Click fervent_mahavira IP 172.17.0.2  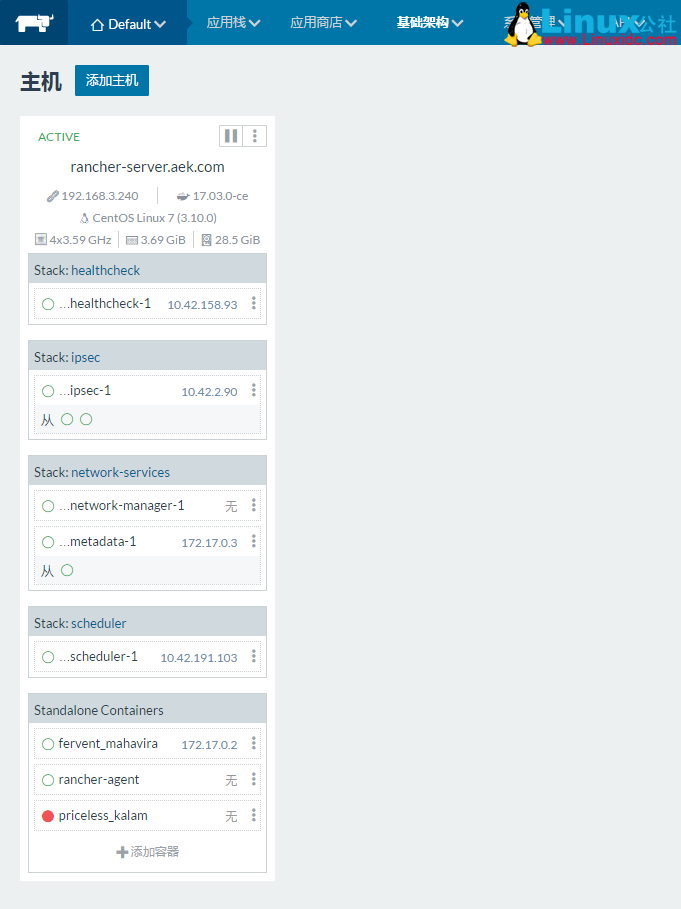209,745
